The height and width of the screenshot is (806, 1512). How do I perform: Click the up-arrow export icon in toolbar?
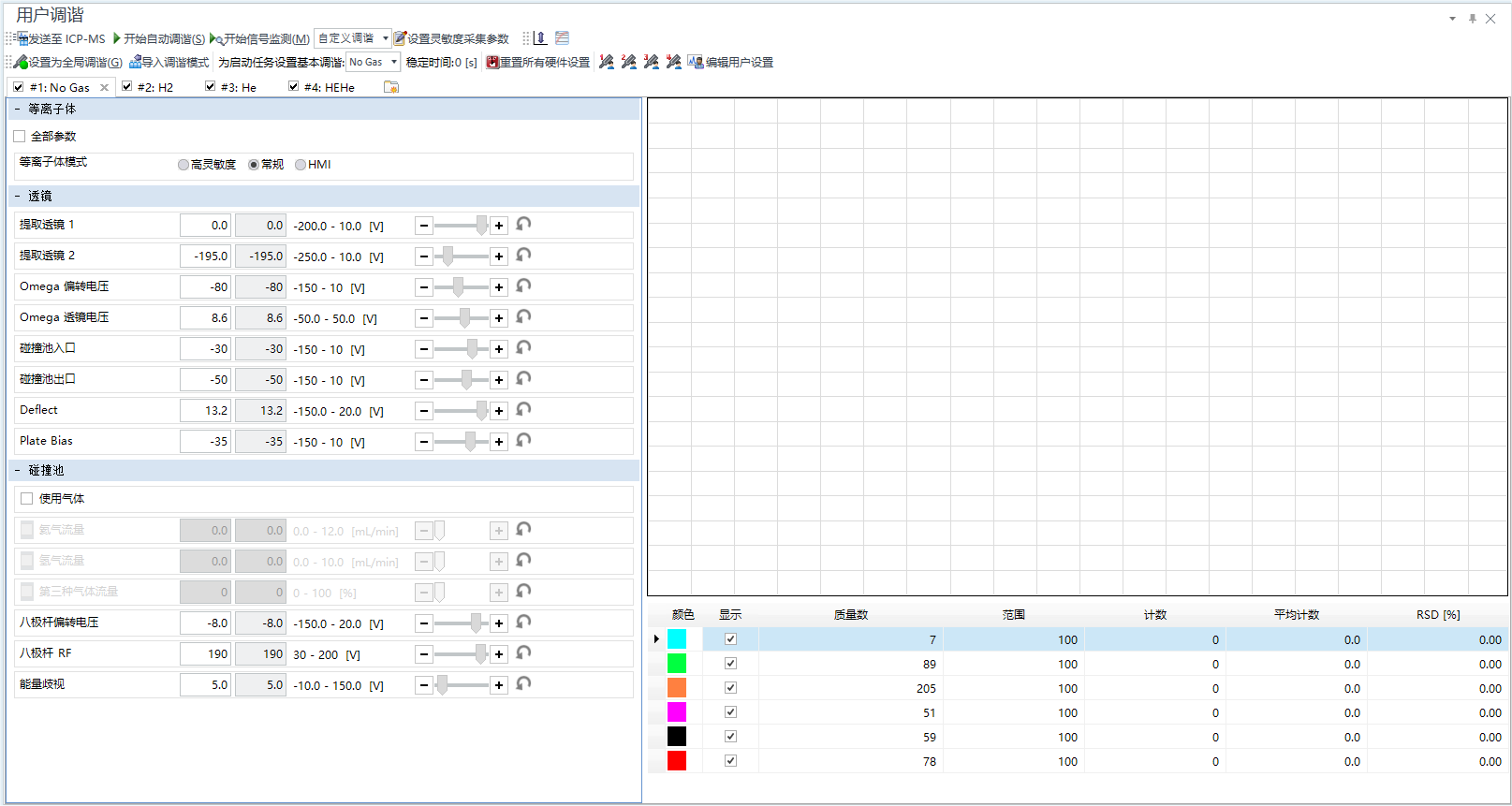pyautogui.click(x=540, y=38)
